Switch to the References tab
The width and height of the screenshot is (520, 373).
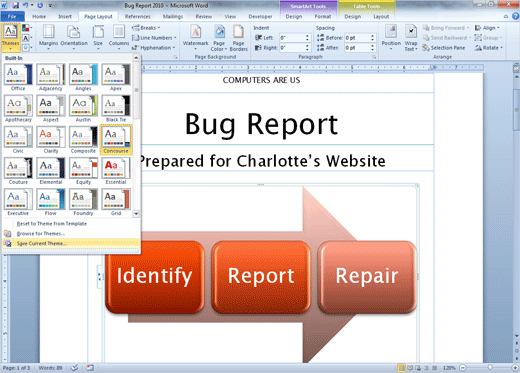[x=137, y=16]
